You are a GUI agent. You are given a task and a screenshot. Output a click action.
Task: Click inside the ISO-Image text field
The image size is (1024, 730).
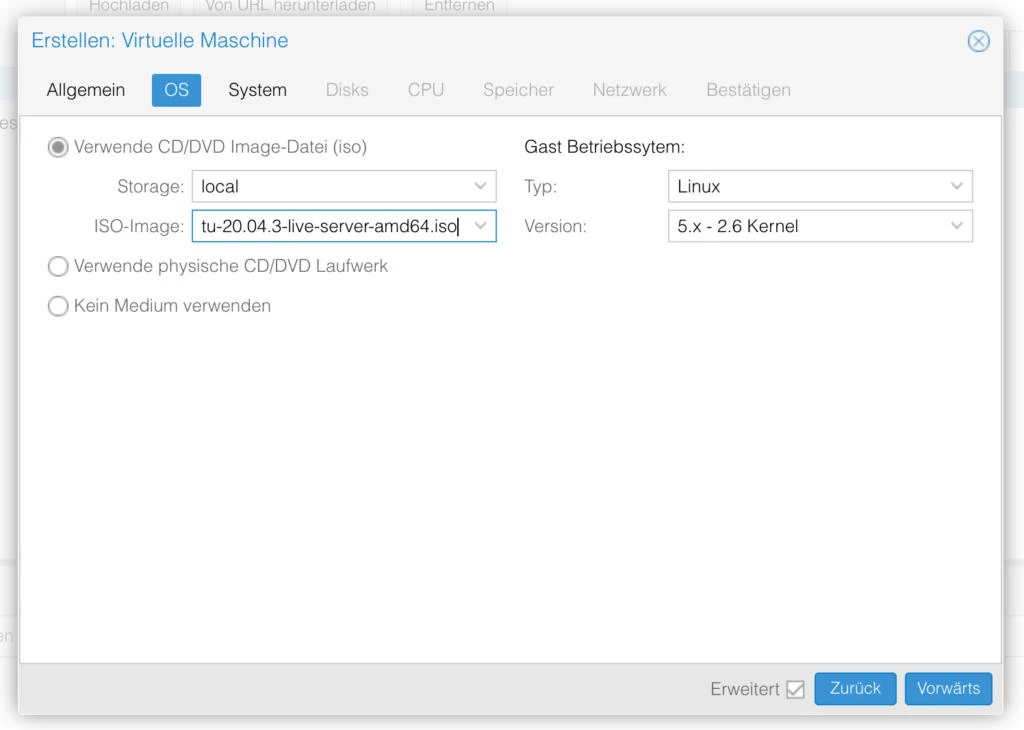coord(330,227)
